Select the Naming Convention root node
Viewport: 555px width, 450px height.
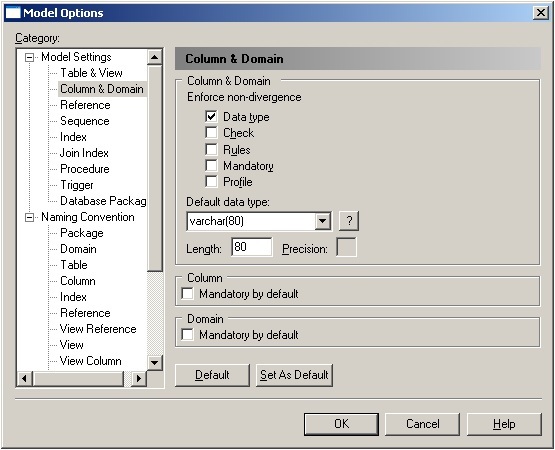pos(88,217)
